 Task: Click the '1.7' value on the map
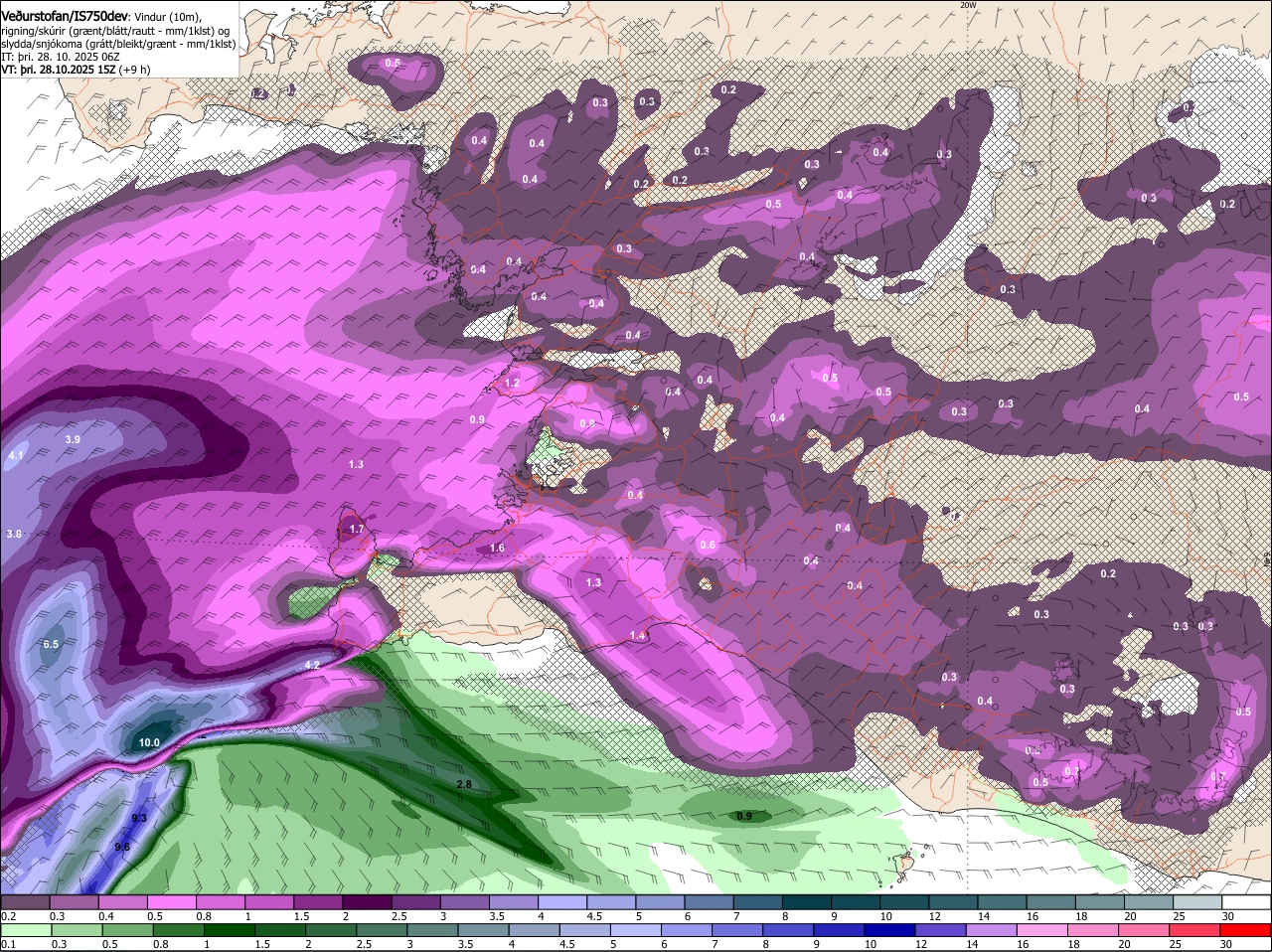pyautogui.click(x=357, y=529)
